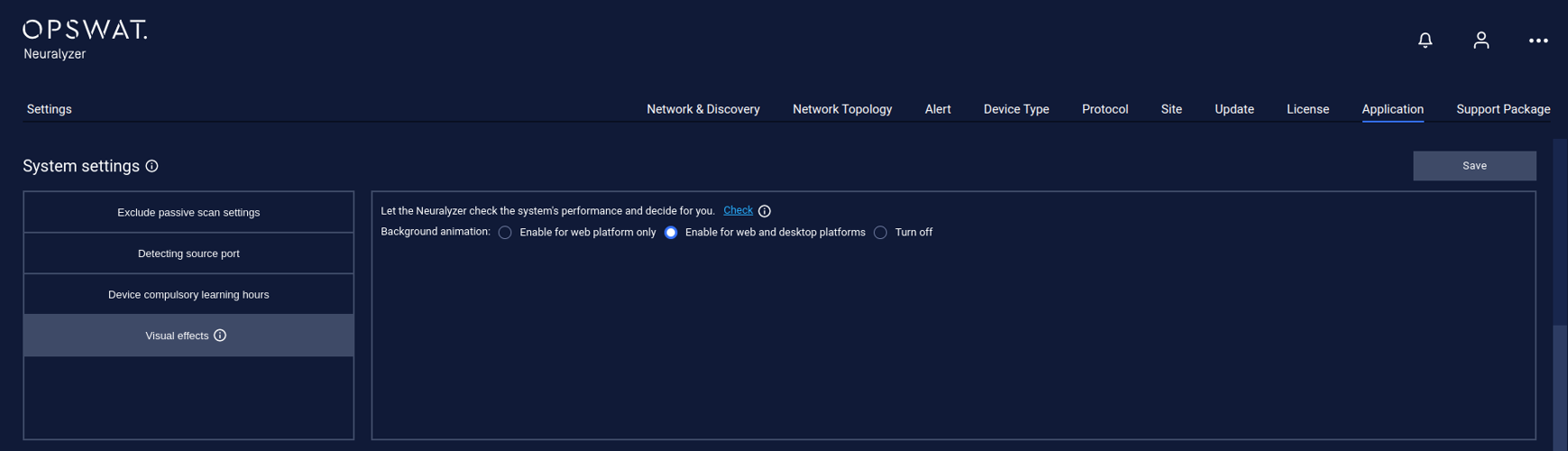Select Detecting source port item
This screenshot has height=451, width=1568.
188,253
